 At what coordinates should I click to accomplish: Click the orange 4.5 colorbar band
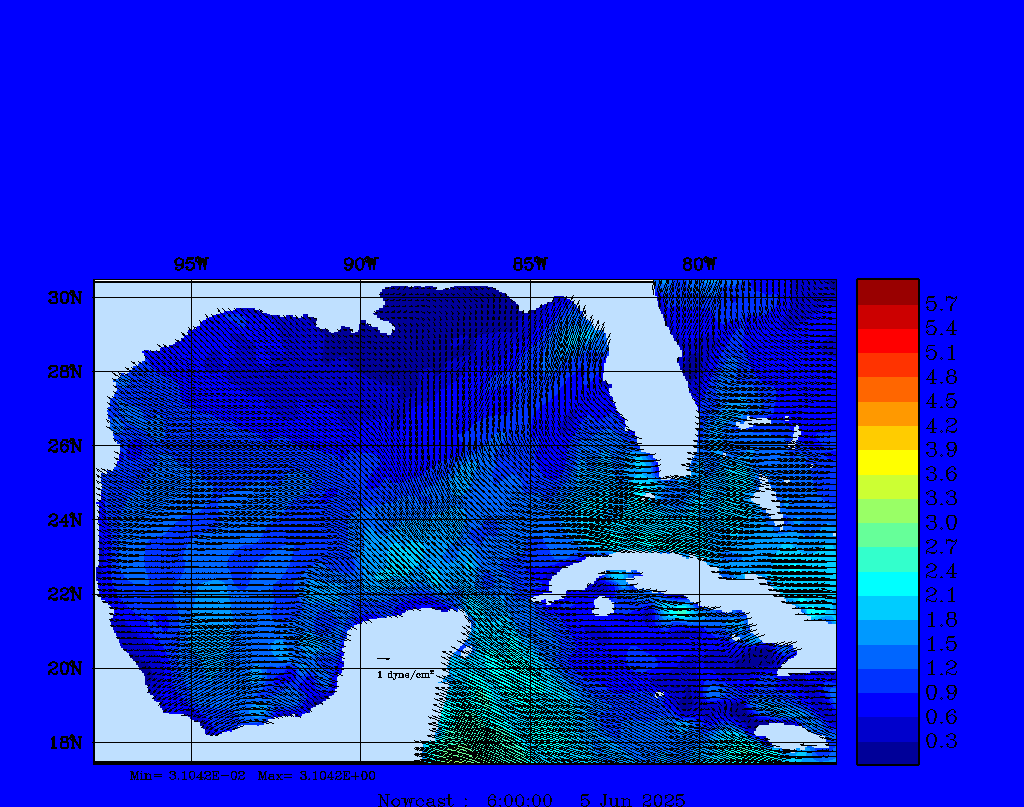887,389
